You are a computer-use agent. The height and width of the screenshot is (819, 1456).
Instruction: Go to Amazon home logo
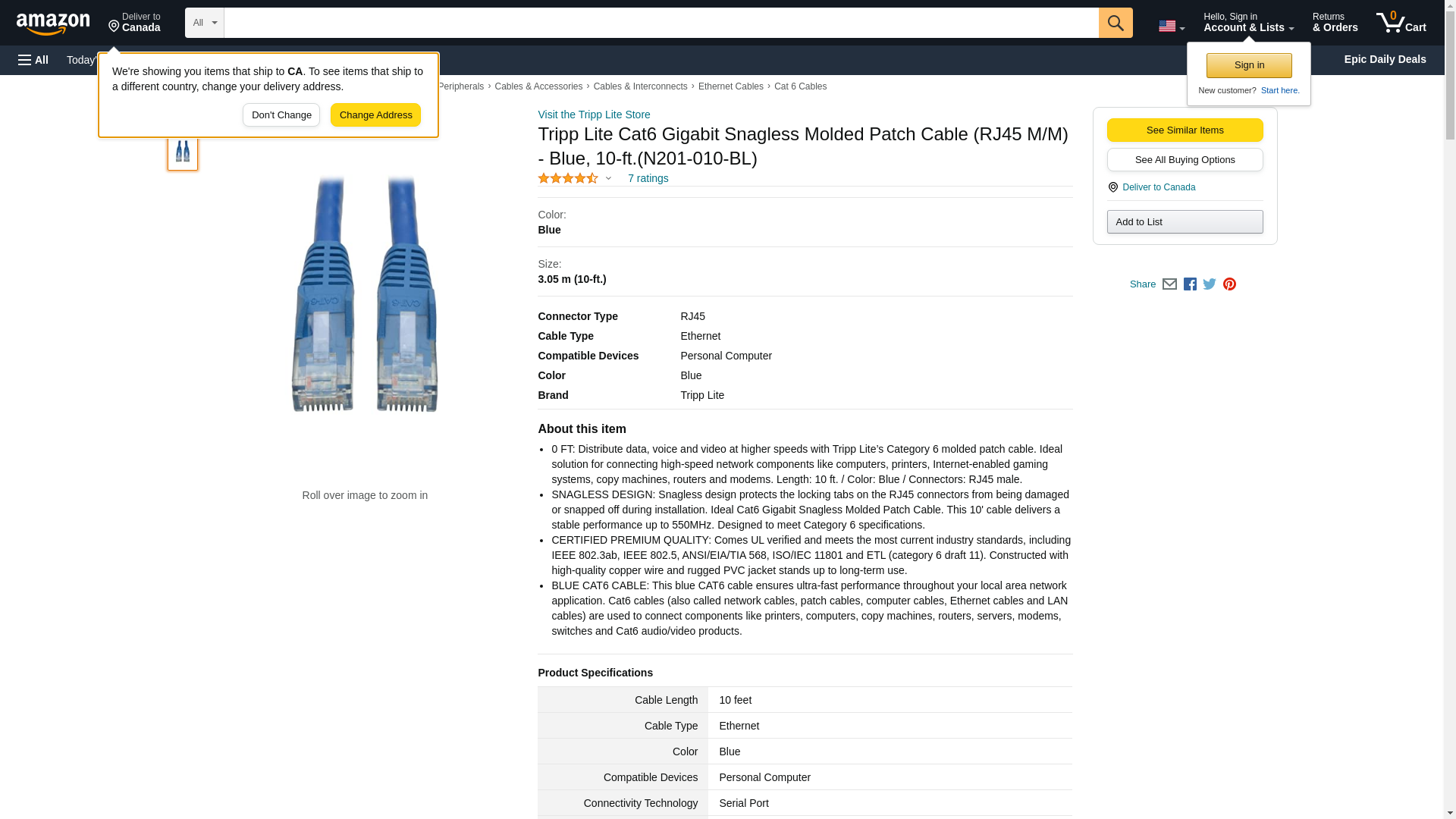53,24
